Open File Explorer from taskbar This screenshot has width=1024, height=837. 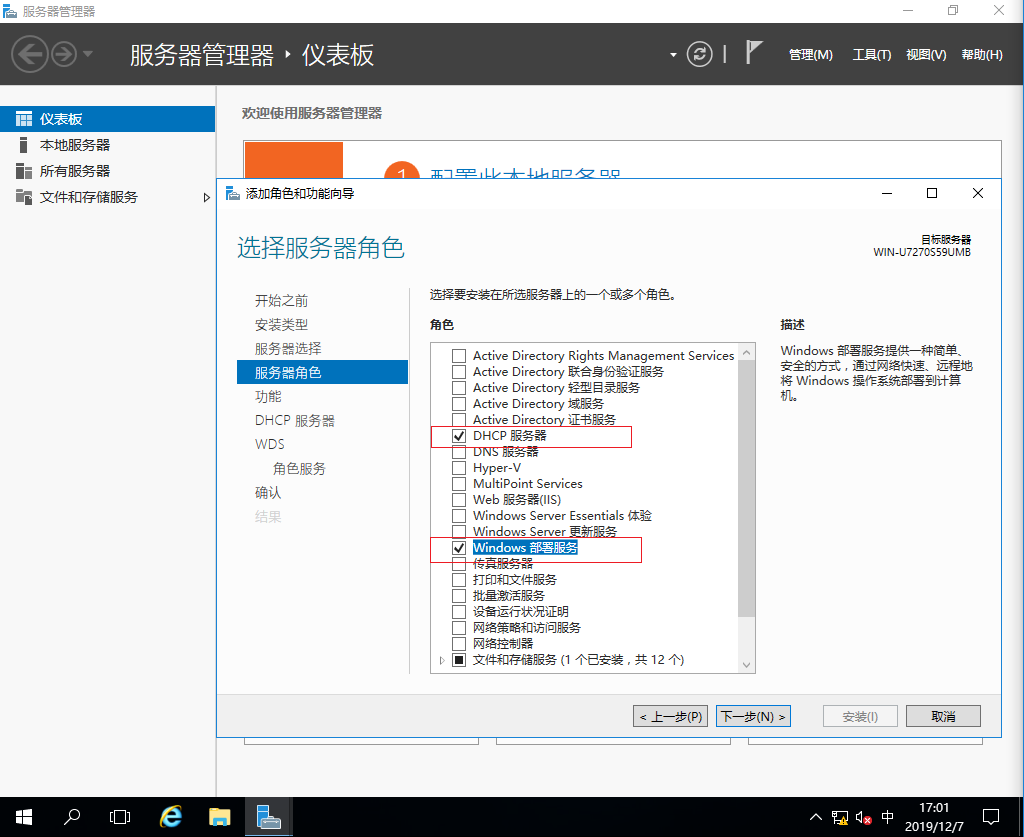[x=219, y=817]
